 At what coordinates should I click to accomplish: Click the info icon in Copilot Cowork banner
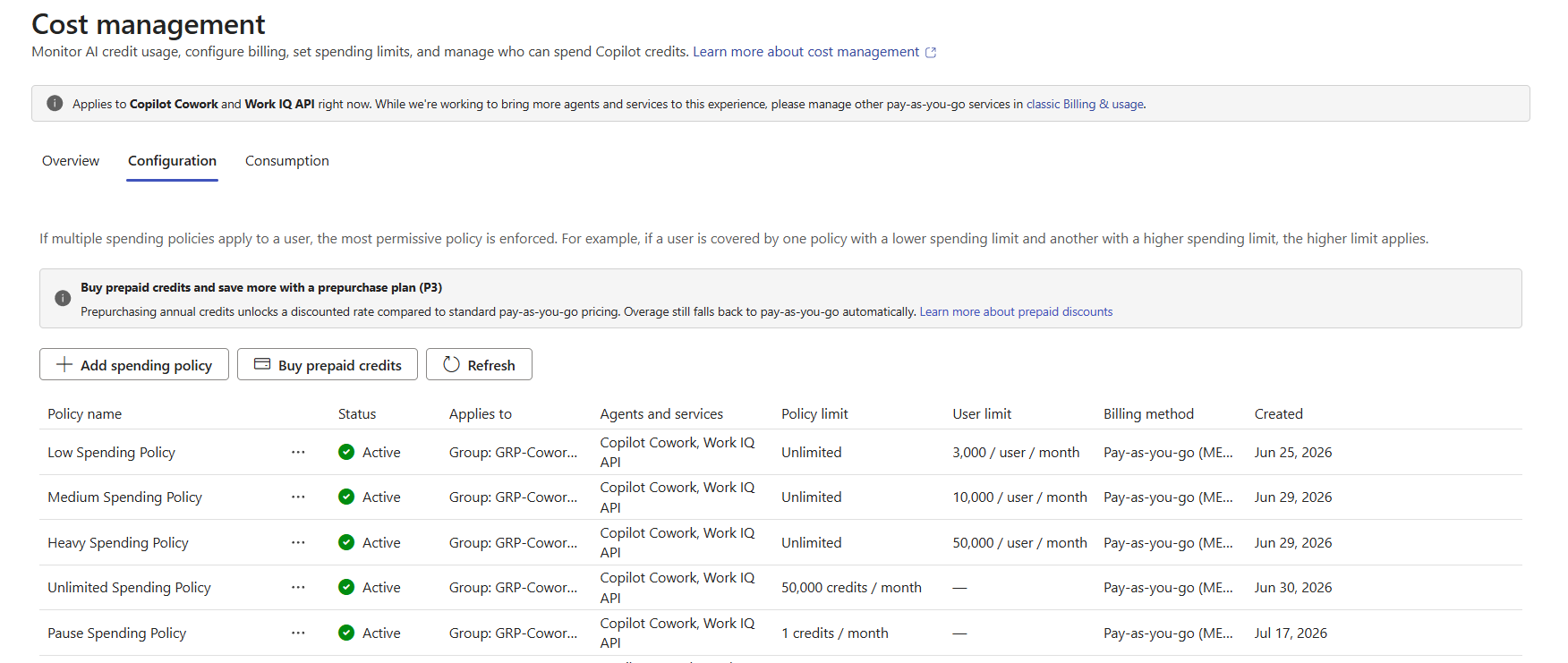tap(55, 103)
